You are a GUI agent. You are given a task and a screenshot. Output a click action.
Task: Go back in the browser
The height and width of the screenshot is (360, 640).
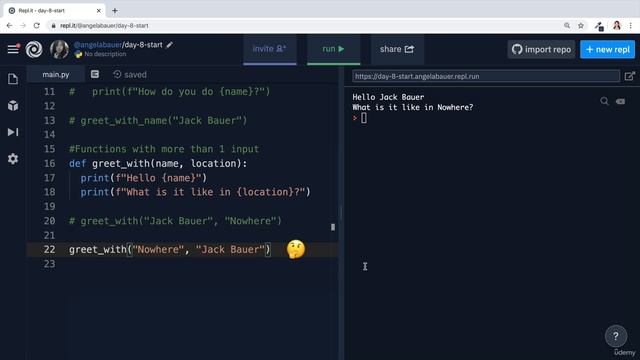coord(9,25)
